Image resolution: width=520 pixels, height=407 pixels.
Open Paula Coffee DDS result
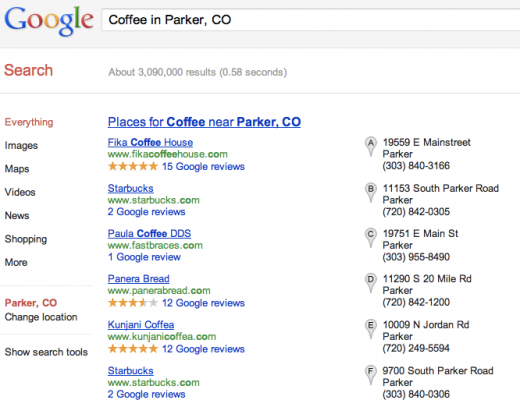coord(149,233)
